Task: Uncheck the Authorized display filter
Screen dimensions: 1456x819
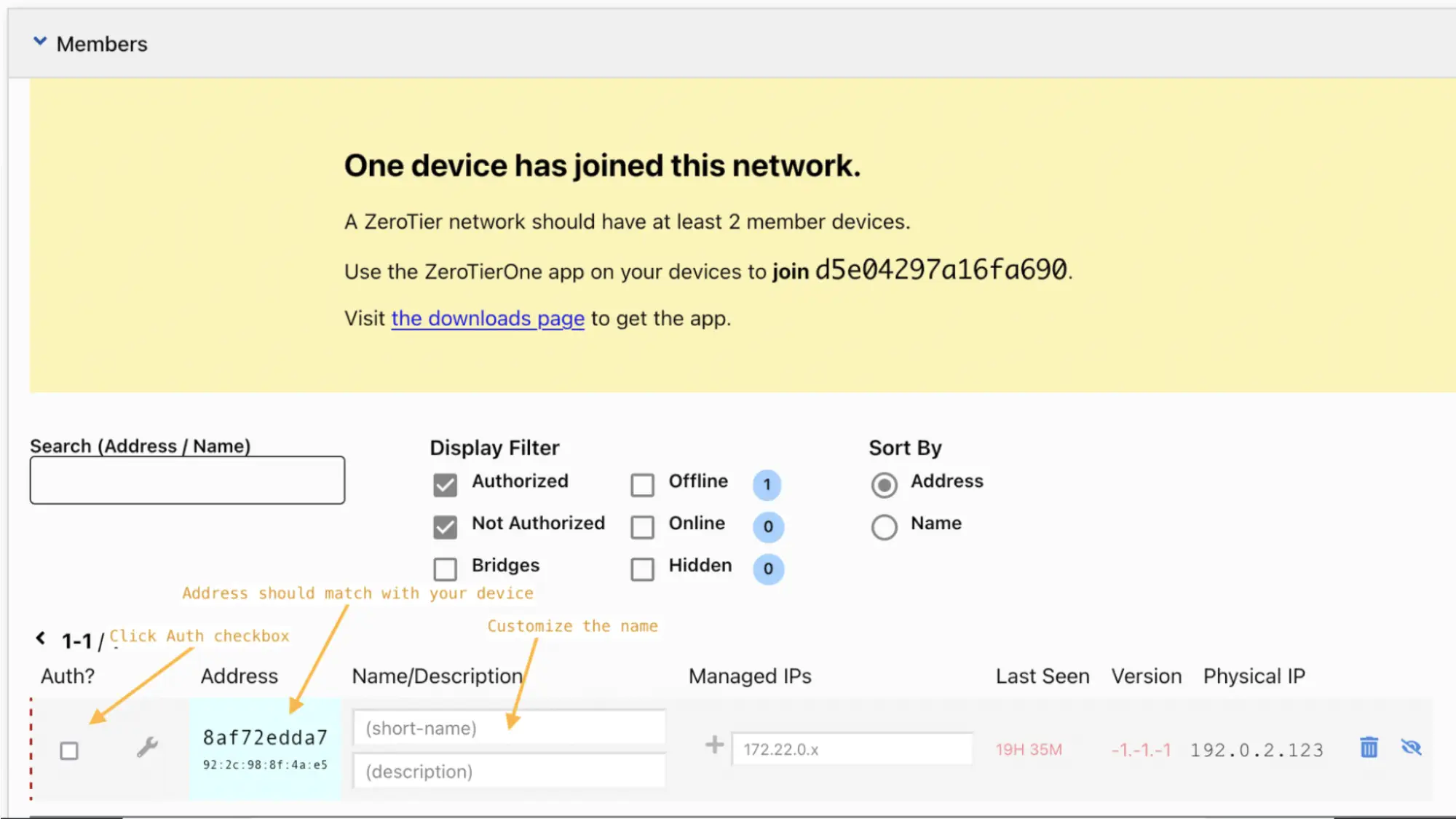Action: click(x=445, y=485)
